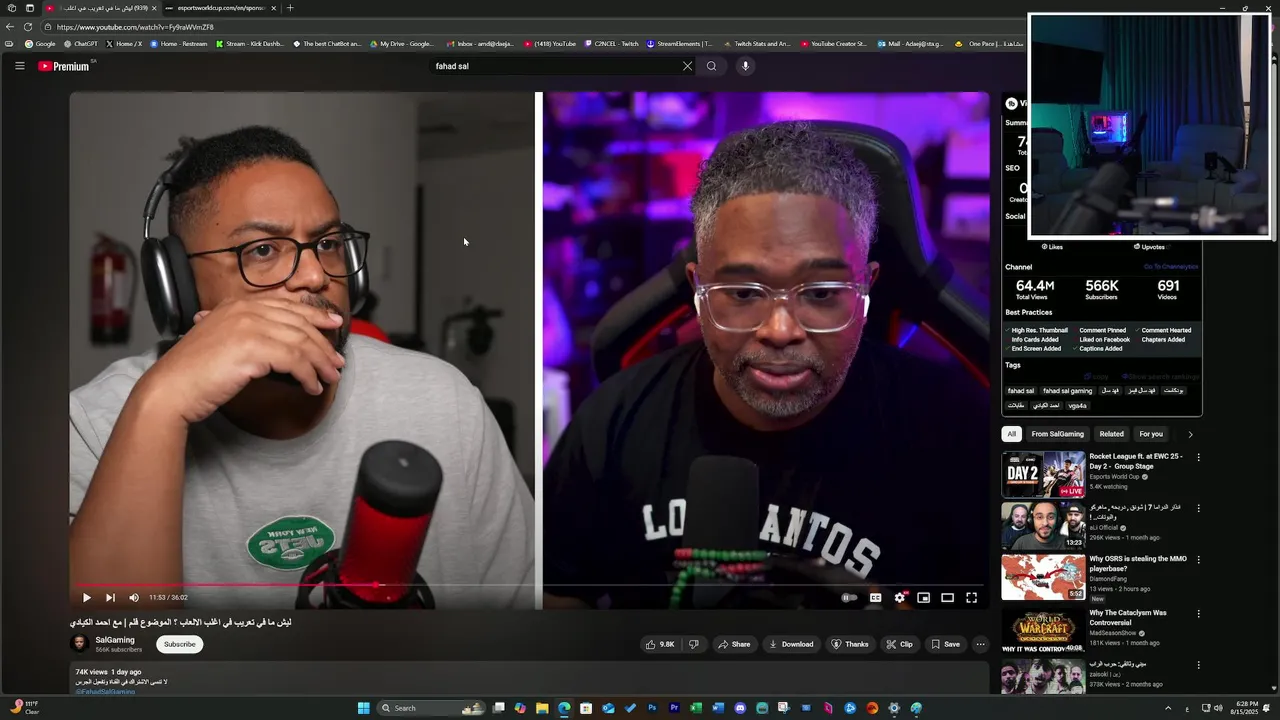
Task: Open the YouTube hamburger guide menu
Action: pos(19,66)
